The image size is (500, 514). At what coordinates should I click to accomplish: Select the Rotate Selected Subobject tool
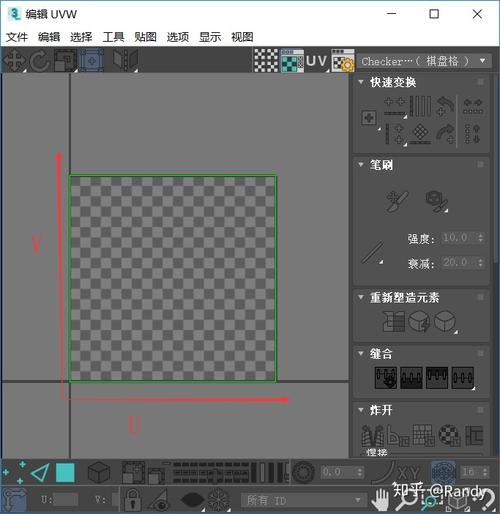click(40, 60)
